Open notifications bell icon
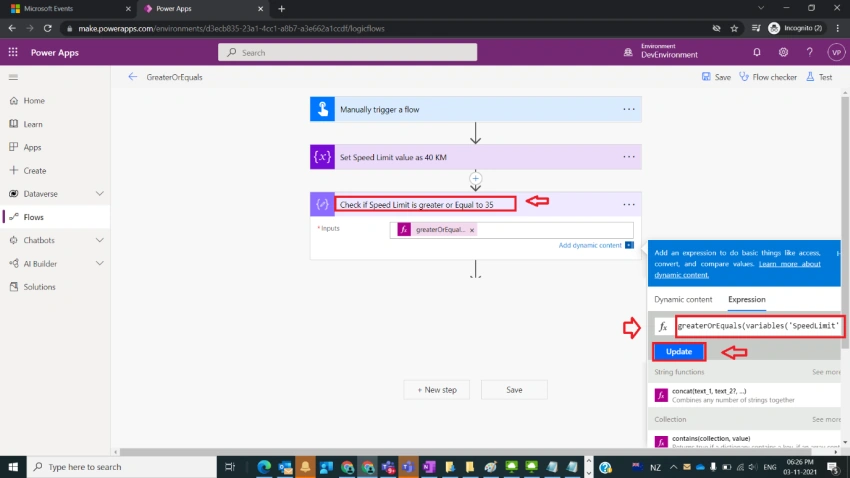The height and width of the screenshot is (478, 850). click(x=757, y=53)
